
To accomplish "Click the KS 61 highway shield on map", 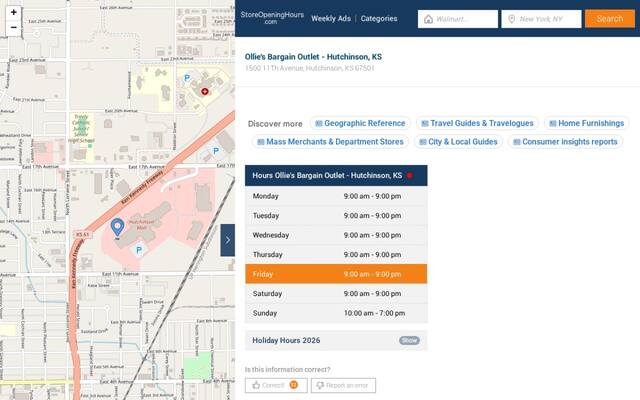I will [82, 234].
